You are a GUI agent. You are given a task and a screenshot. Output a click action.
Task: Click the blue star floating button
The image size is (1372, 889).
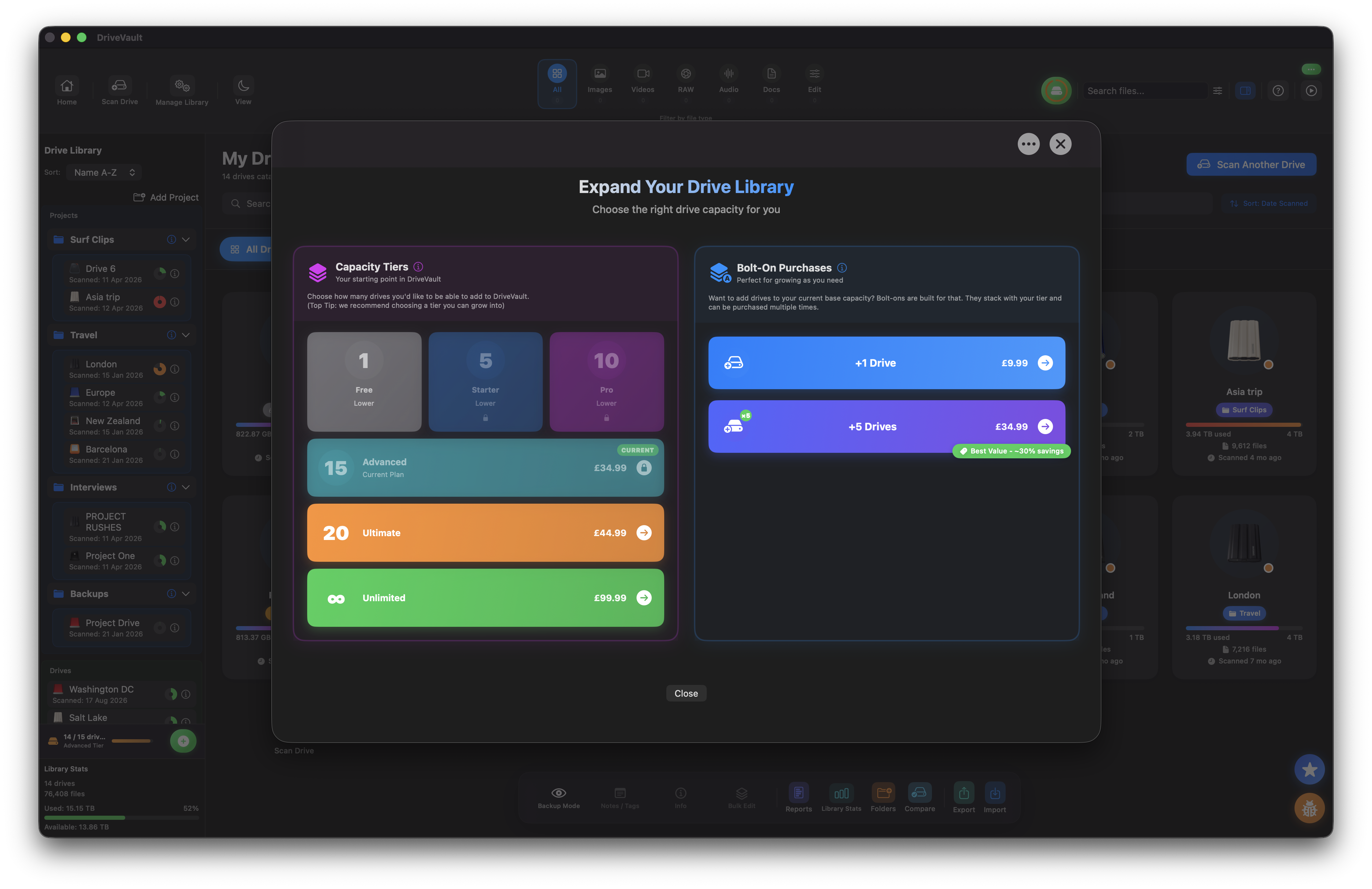(1309, 770)
